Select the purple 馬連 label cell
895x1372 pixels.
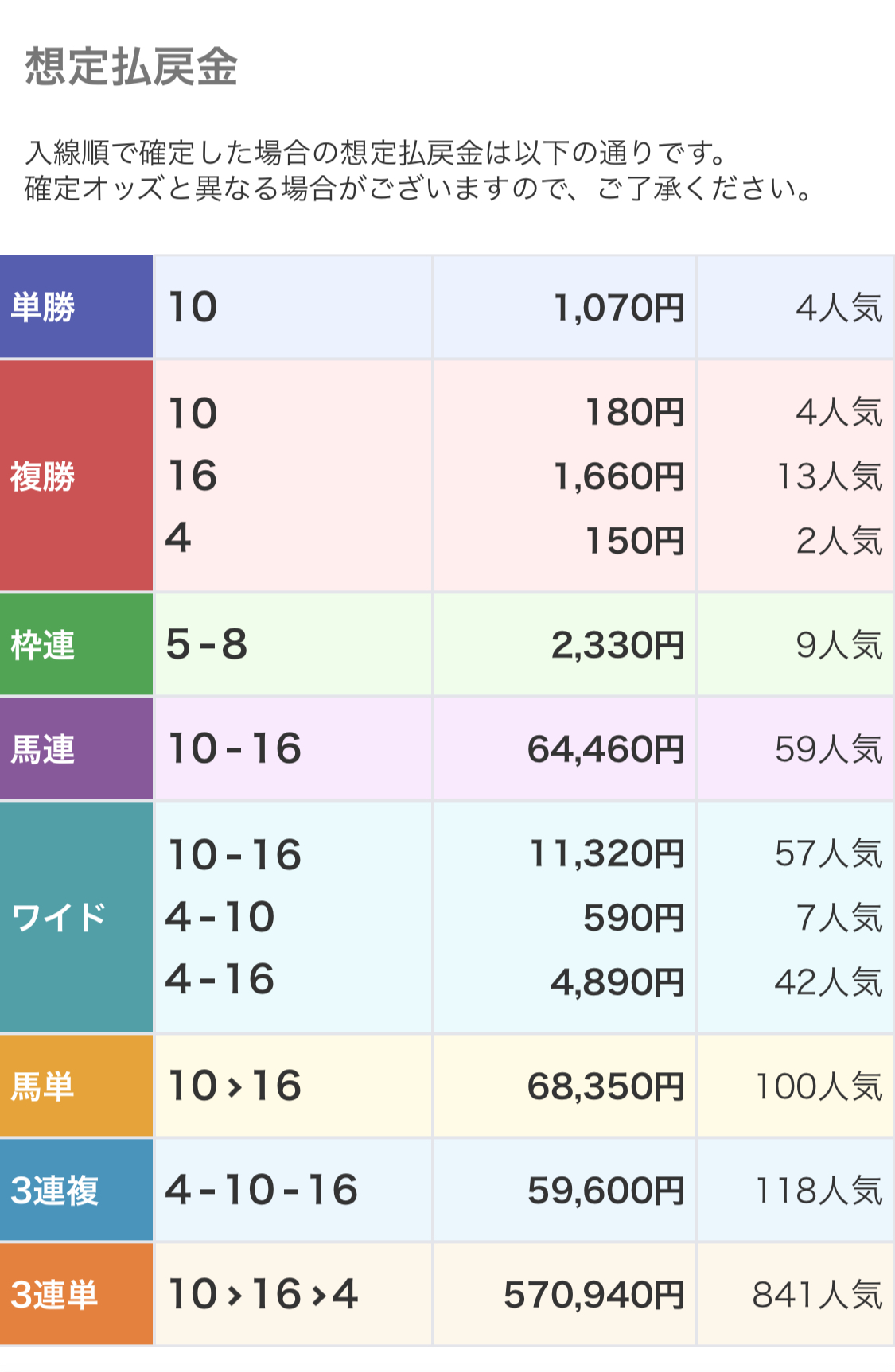[76, 748]
